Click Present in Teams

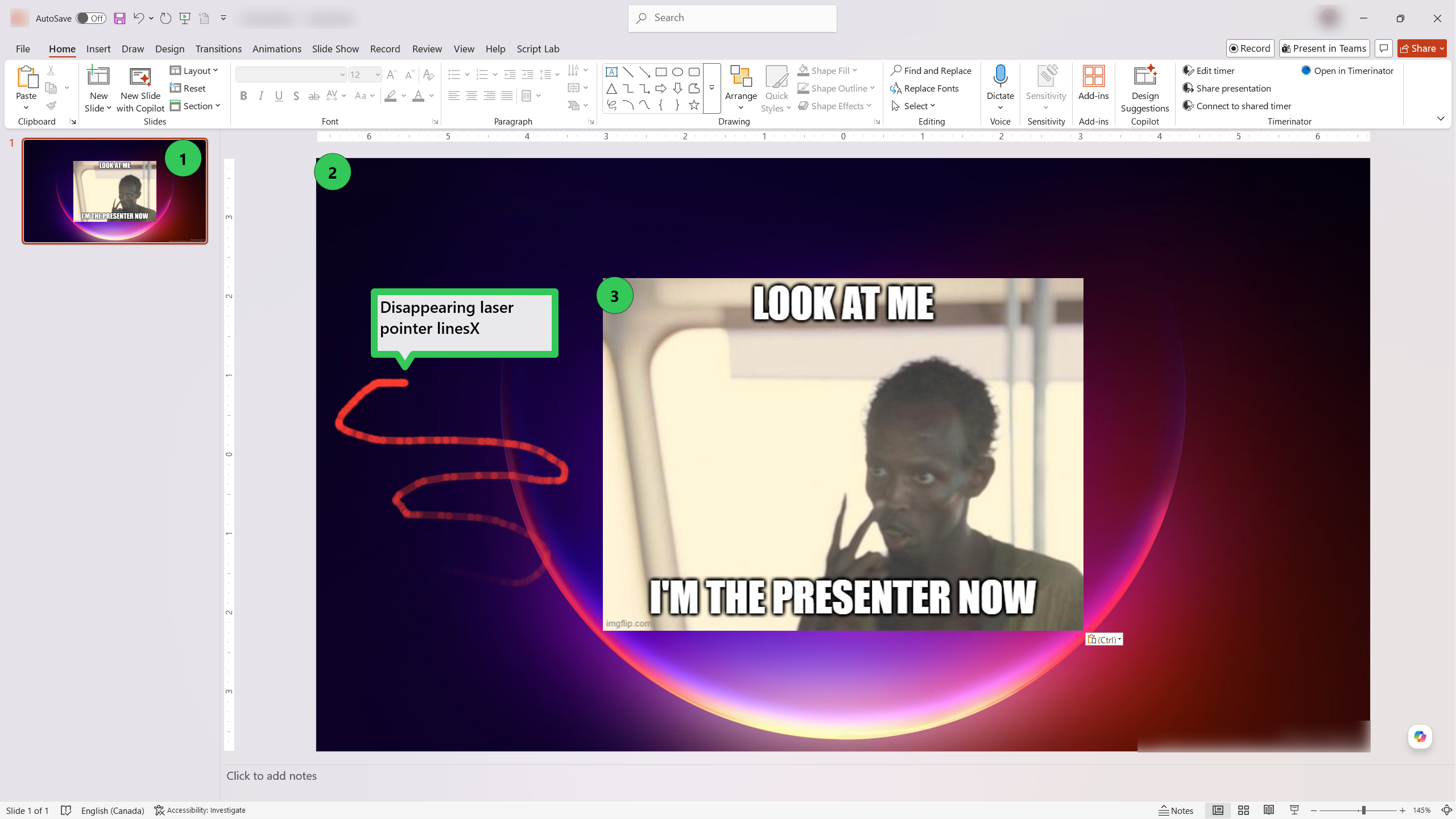pyautogui.click(x=1325, y=48)
